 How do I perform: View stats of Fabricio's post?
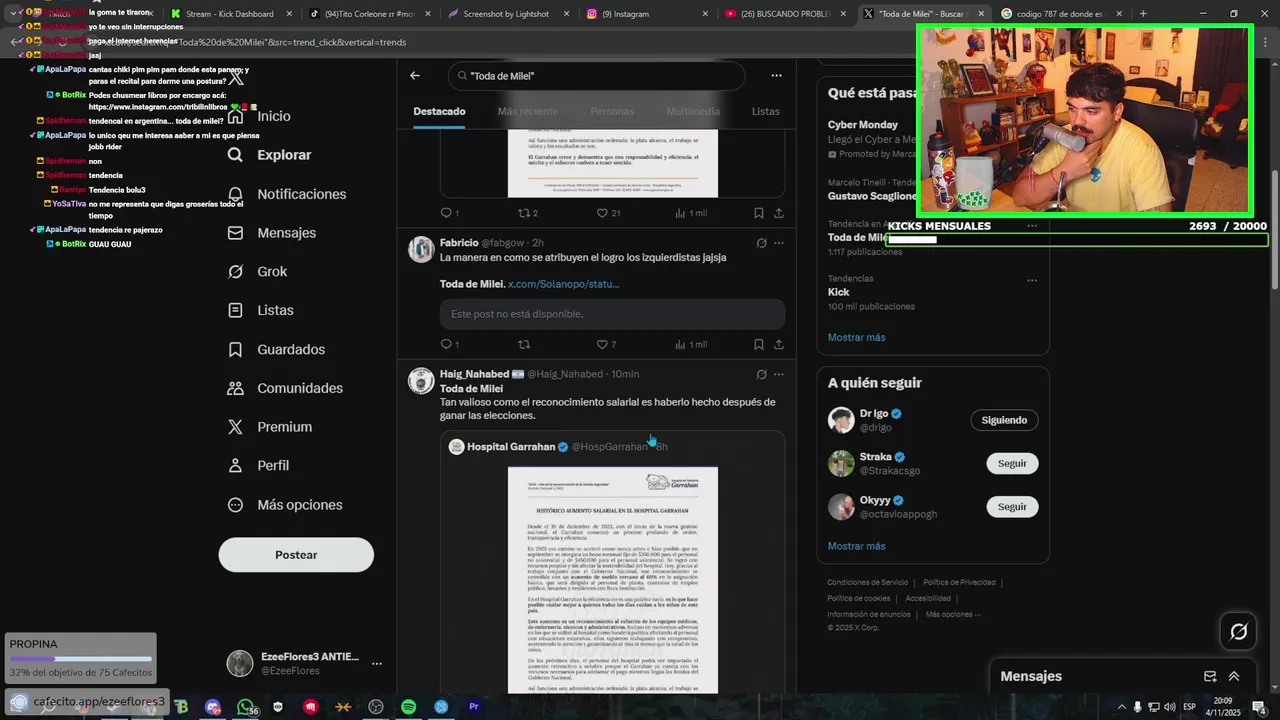pyautogui.click(x=691, y=344)
